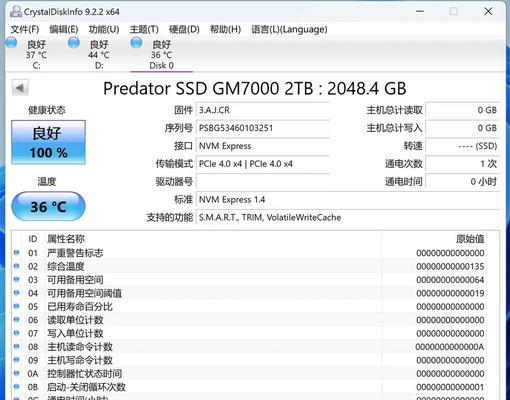The height and width of the screenshot is (400, 510).
Task: Click the Disk 0 blue status orb
Action: [136, 43]
